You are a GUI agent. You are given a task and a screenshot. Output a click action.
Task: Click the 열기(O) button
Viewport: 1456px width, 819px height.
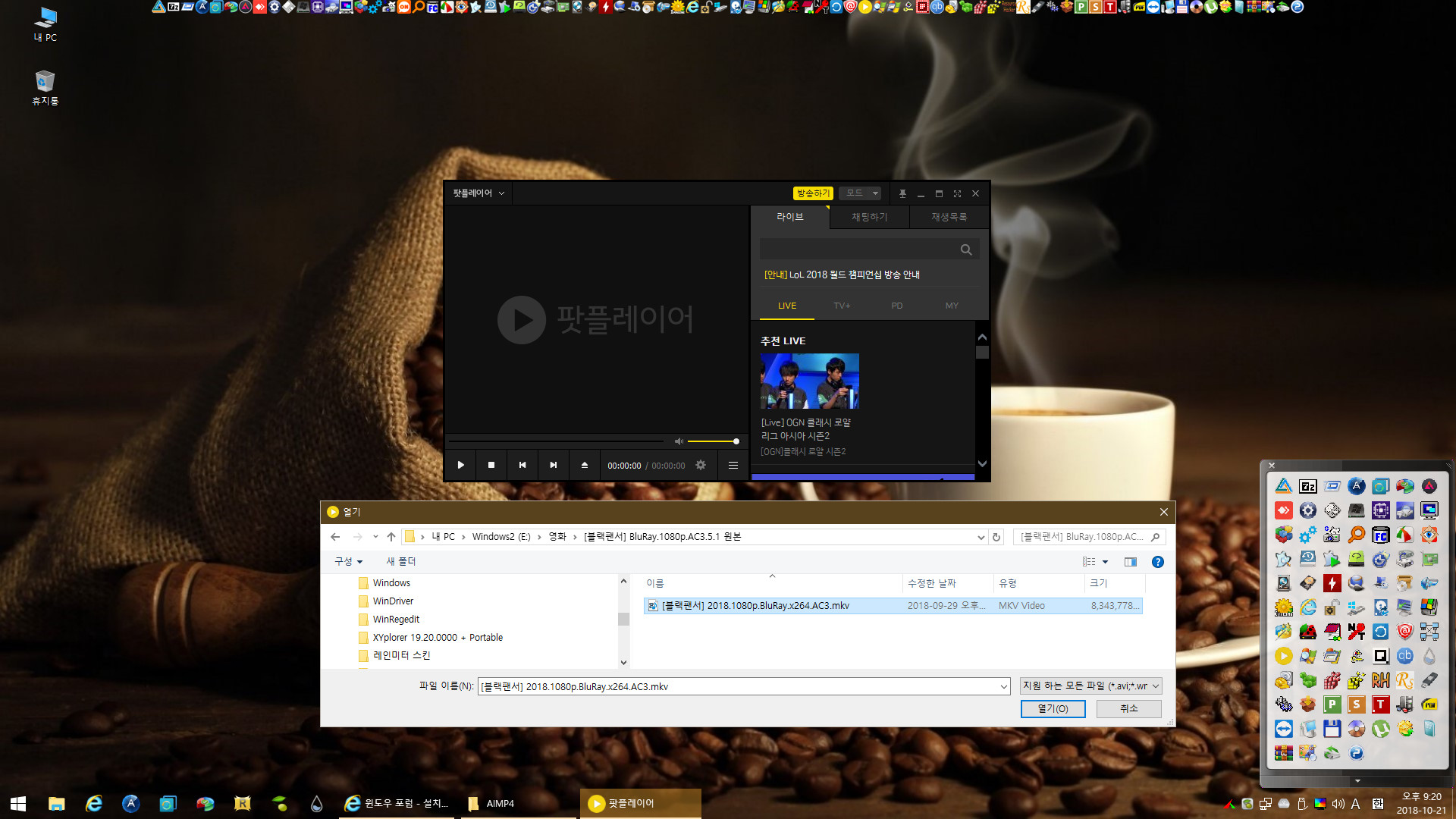1053,709
